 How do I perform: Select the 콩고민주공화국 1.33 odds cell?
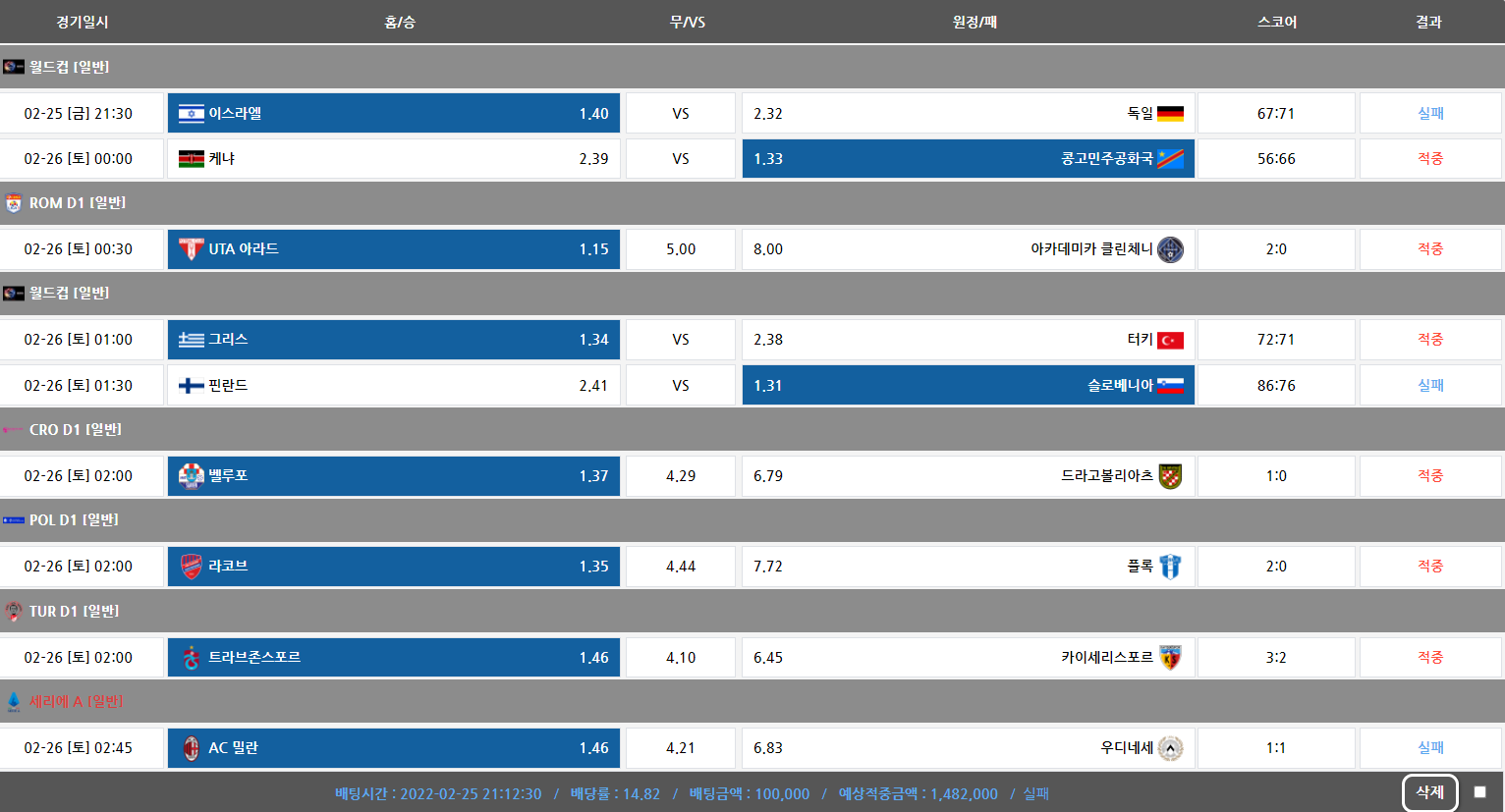point(968,159)
